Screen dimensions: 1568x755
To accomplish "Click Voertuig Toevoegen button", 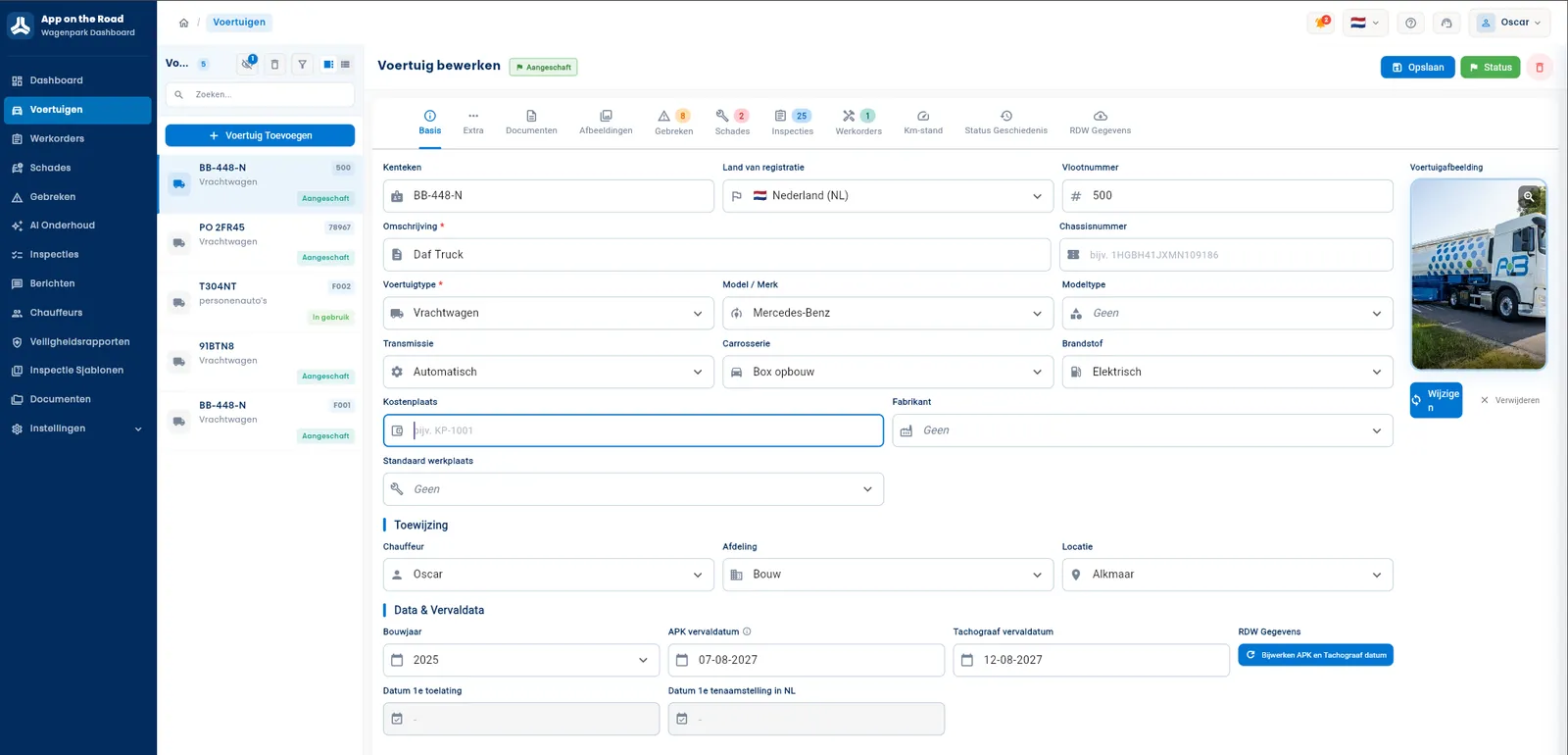I will point(260,135).
